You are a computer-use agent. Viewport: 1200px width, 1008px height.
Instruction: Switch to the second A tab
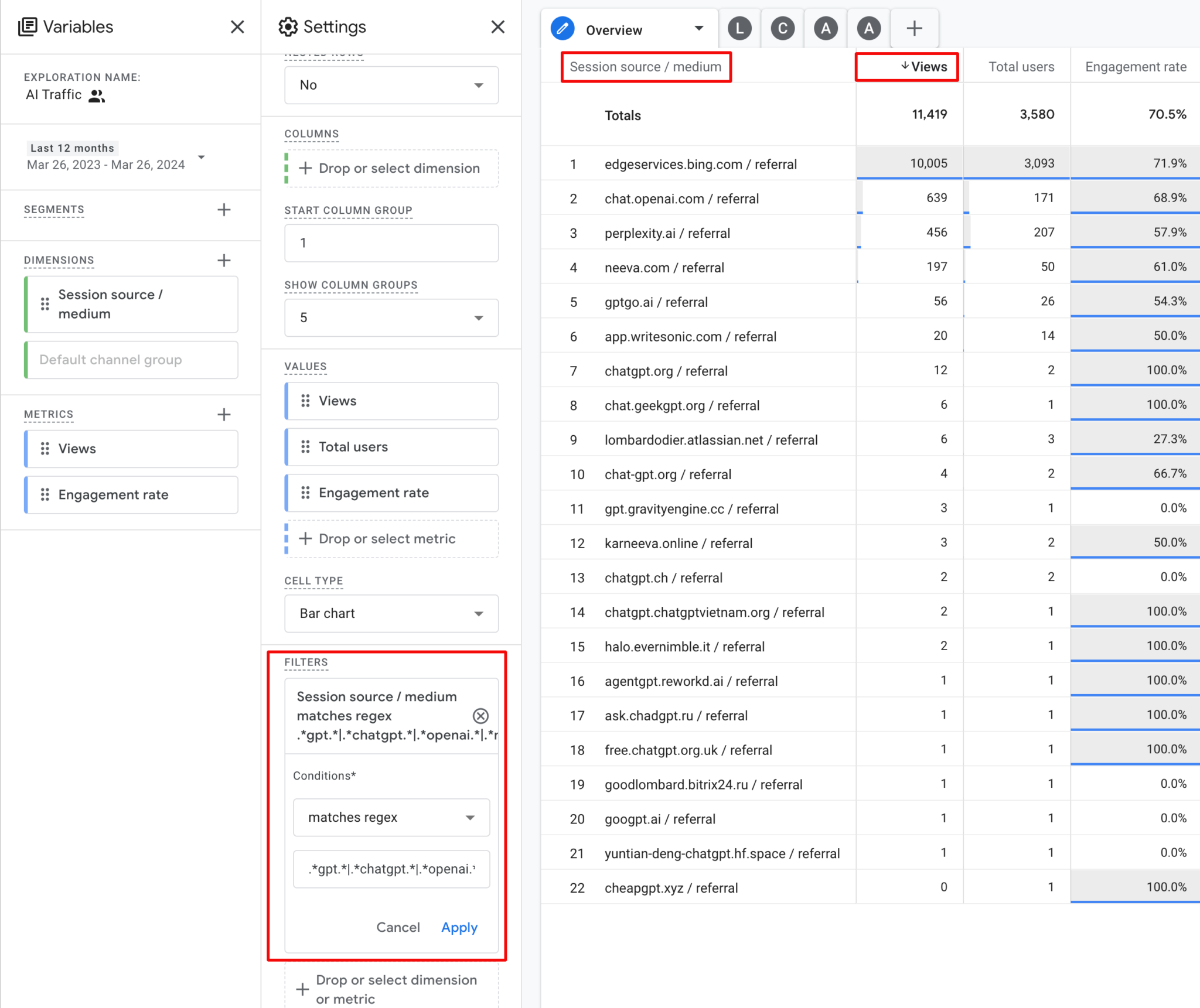coord(869,29)
